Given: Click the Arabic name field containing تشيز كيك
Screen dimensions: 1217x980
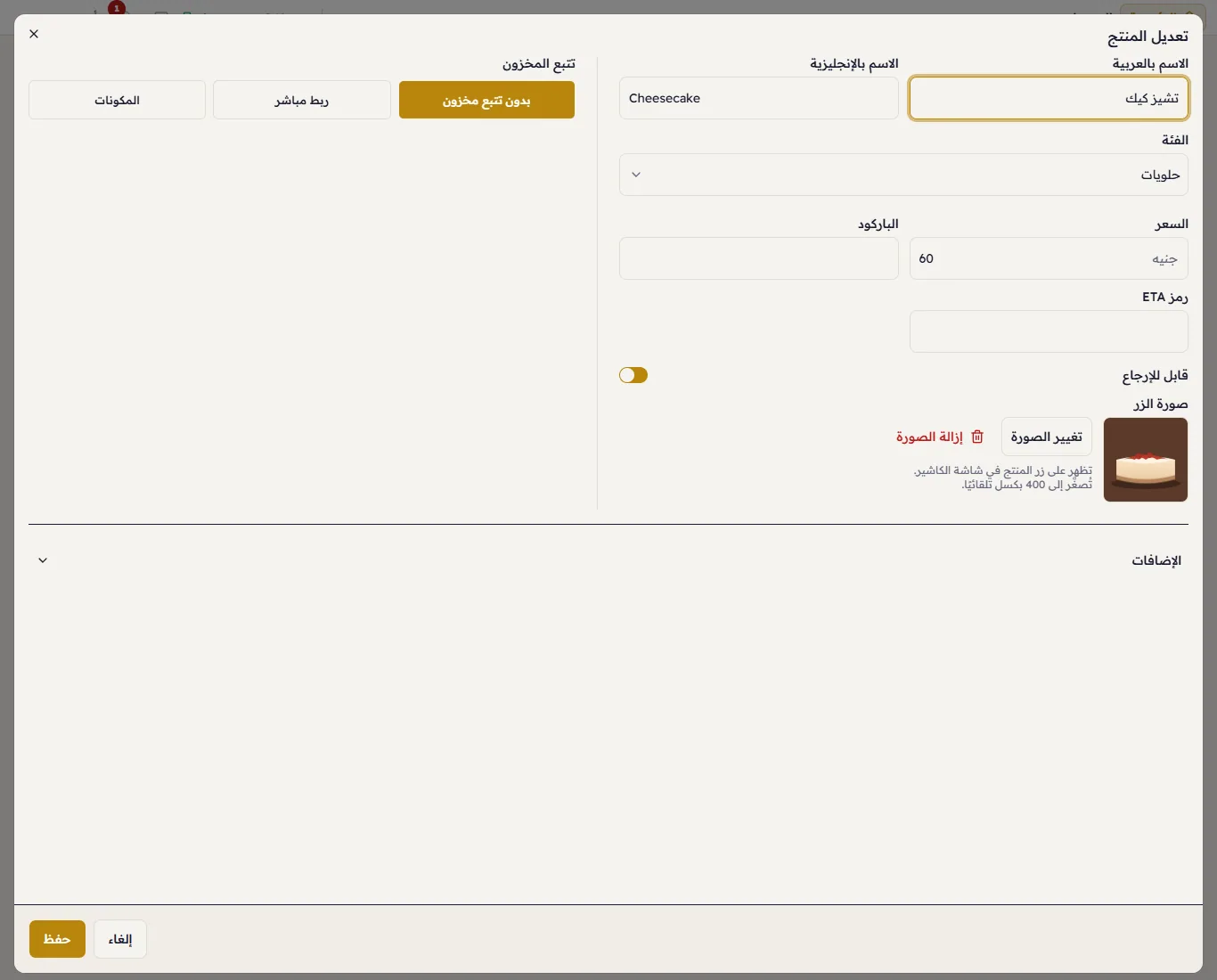Looking at the screenshot, I should [x=1049, y=98].
